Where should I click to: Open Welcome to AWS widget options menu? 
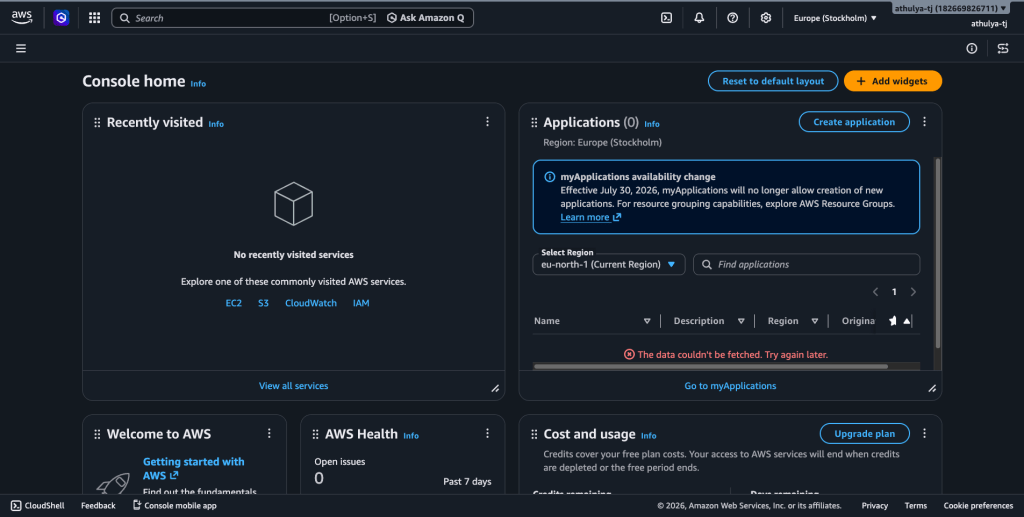coord(269,433)
